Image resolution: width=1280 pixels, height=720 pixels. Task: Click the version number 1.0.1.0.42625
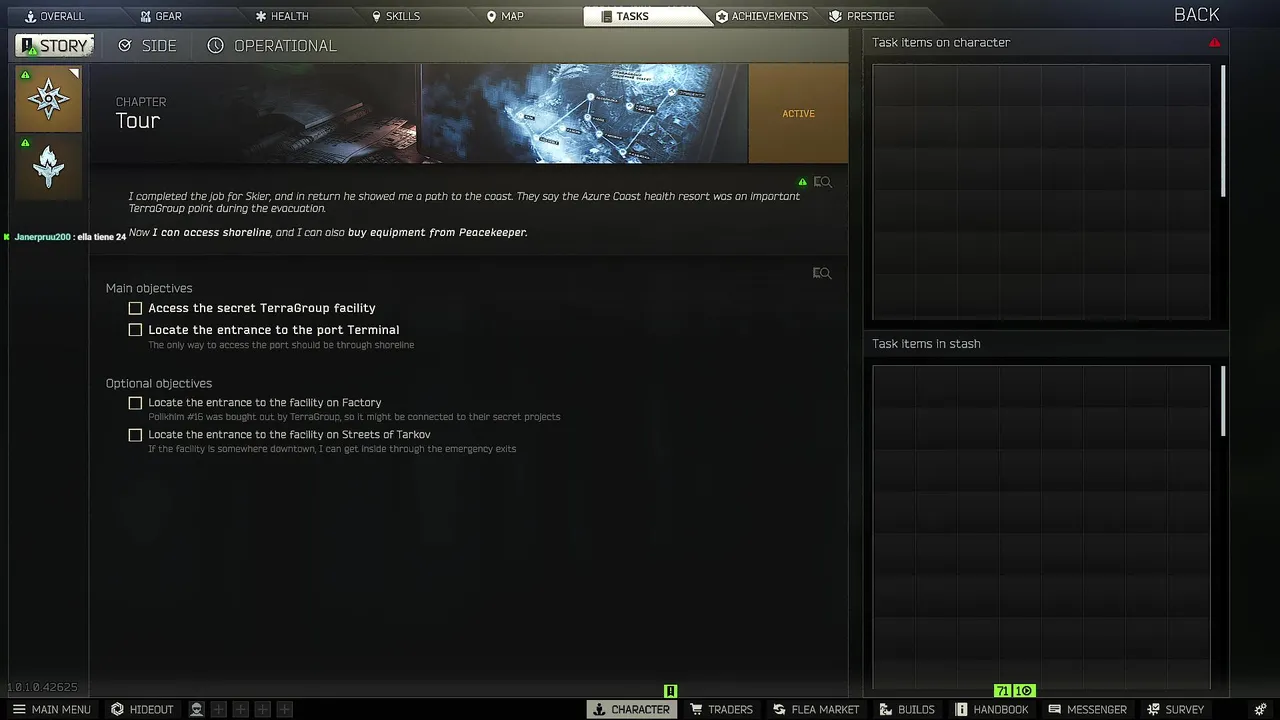pyautogui.click(x=42, y=688)
